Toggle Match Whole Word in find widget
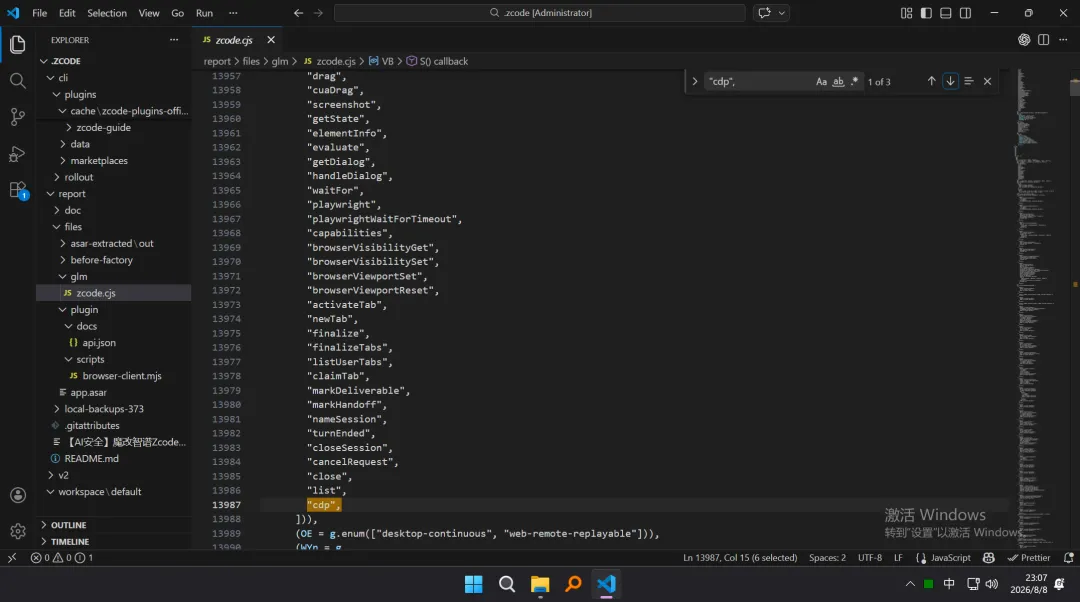The image size is (1080, 602). (x=838, y=81)
